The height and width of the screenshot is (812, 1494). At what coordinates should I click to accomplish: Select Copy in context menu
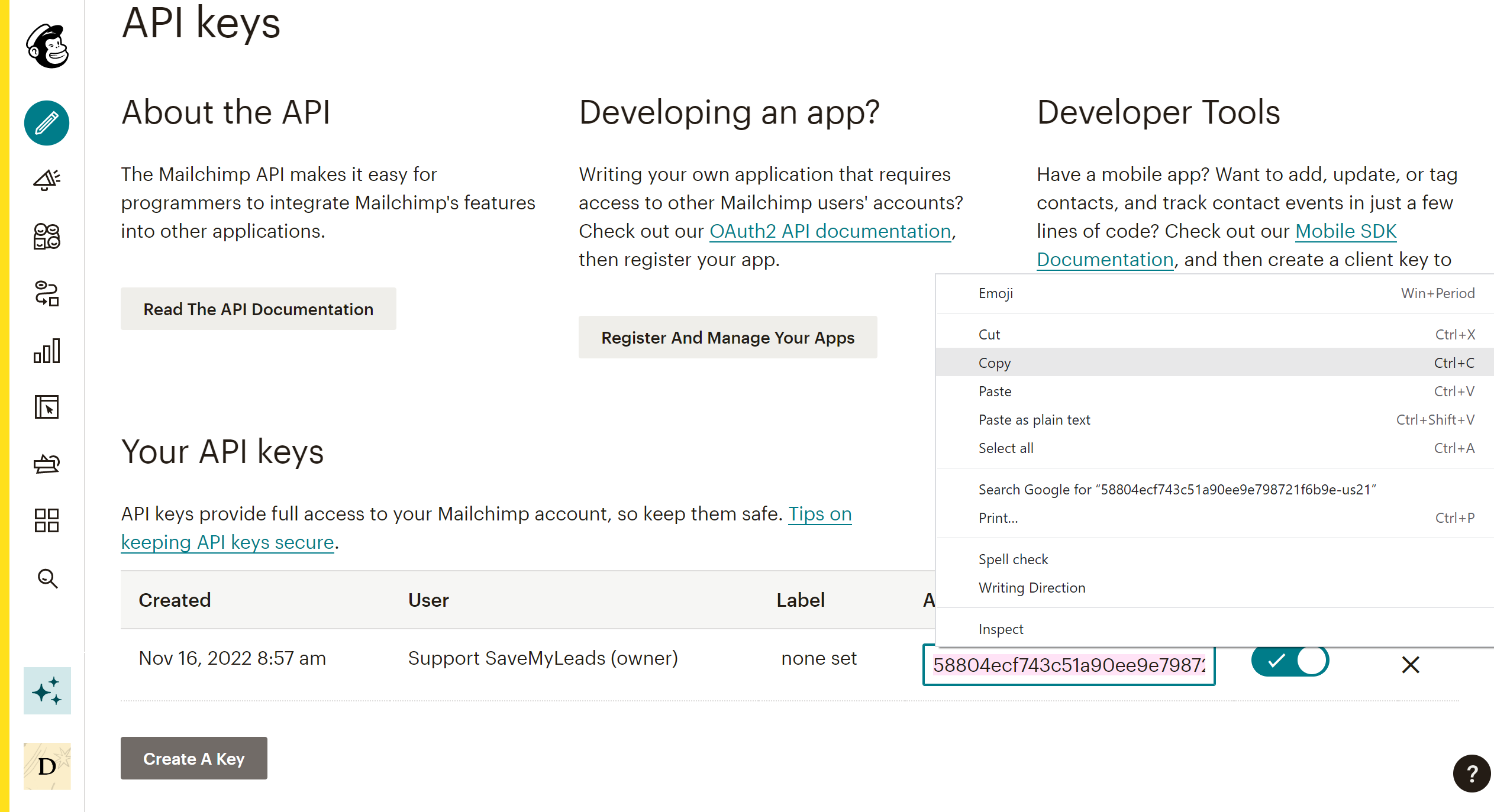pyautogui.click(x=1215, y=363)
